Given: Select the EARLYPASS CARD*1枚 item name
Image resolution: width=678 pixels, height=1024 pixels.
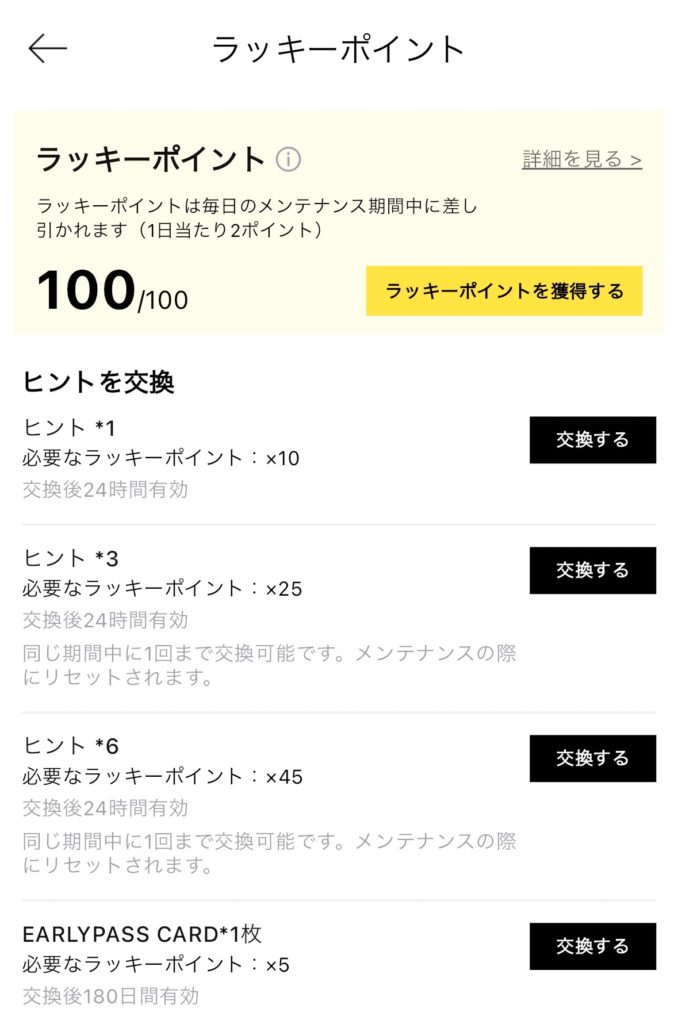Looking at the screenshot, I should pyautogui.click(x=142, y=934).
